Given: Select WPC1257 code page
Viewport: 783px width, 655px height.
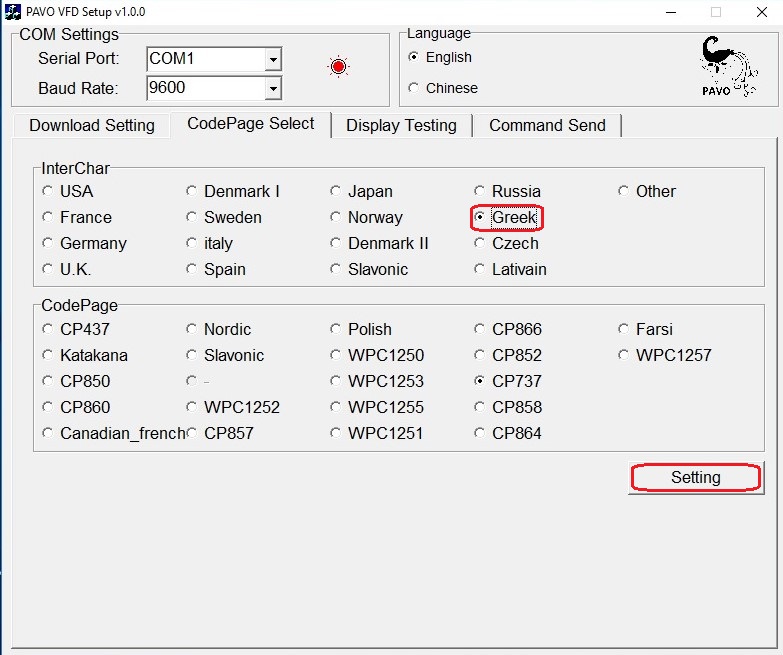Looking at the screenshot, I should click(665, 355).
